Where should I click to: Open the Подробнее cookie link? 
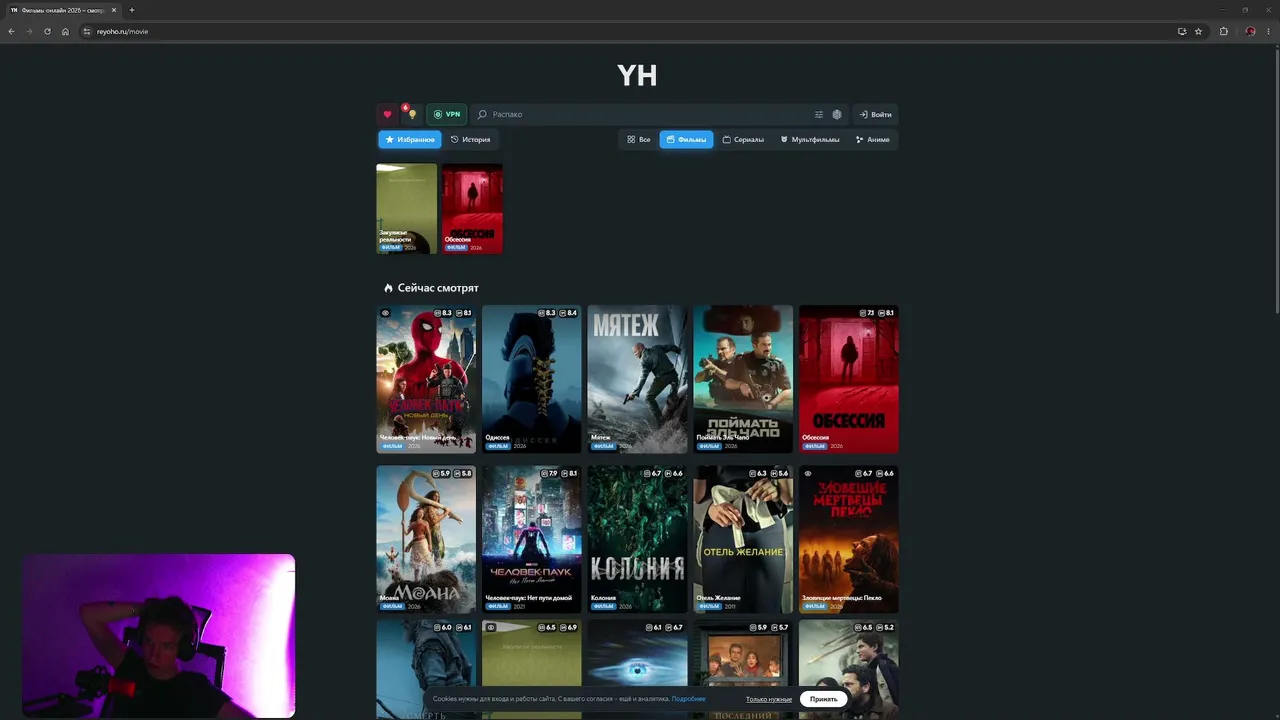689,699
